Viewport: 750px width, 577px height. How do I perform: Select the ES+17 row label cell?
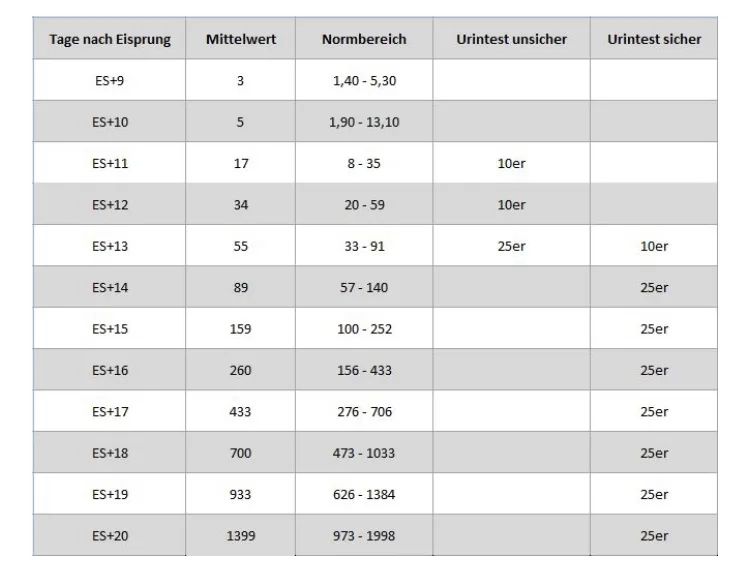110,411
